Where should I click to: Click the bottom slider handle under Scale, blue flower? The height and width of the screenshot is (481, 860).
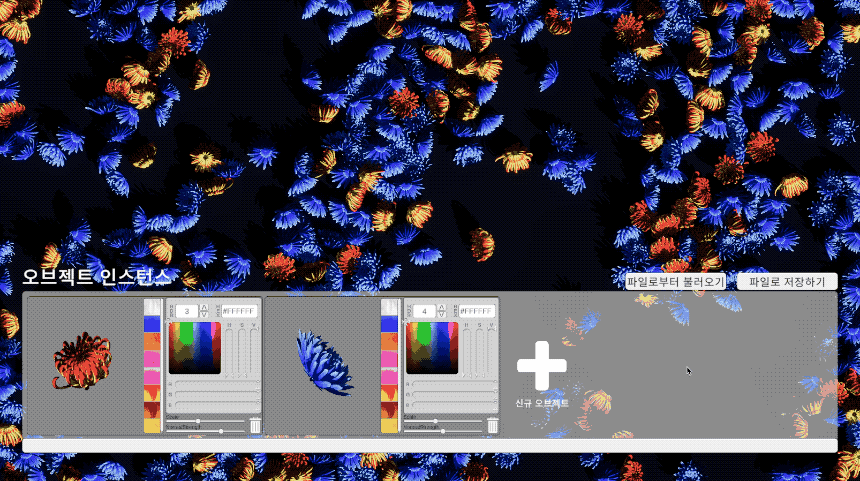click(443, 431)
